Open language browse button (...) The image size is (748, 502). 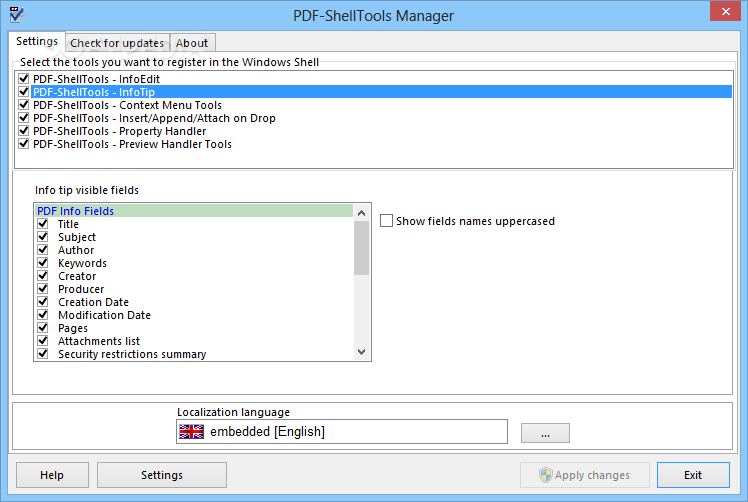(545, 433)
